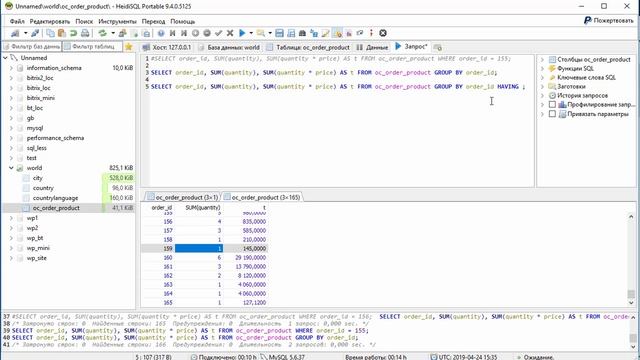This screenshot has height=360, width=640.
Task: Expand the information_schema database node
Action: click(11, 68)
